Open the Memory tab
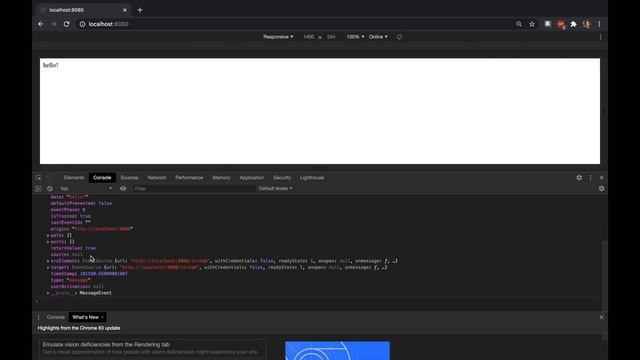The height and width of the screenshot is (360, 640). coord(221,178)
